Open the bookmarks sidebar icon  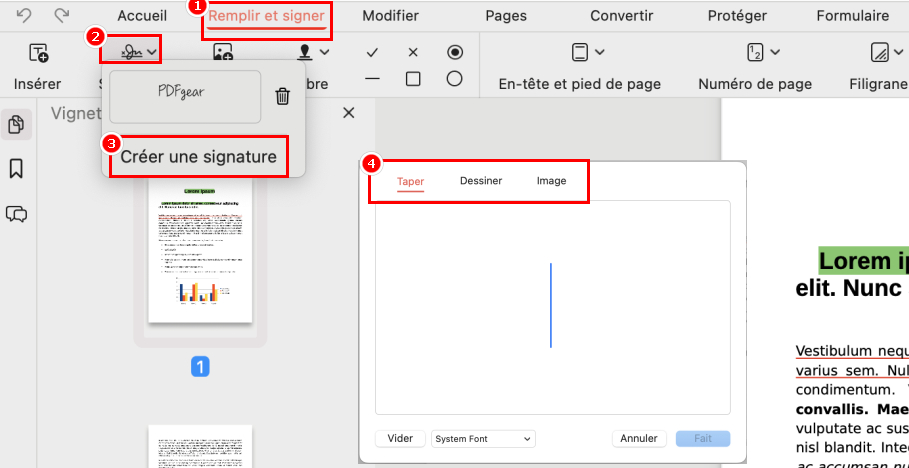click(16, 169)
